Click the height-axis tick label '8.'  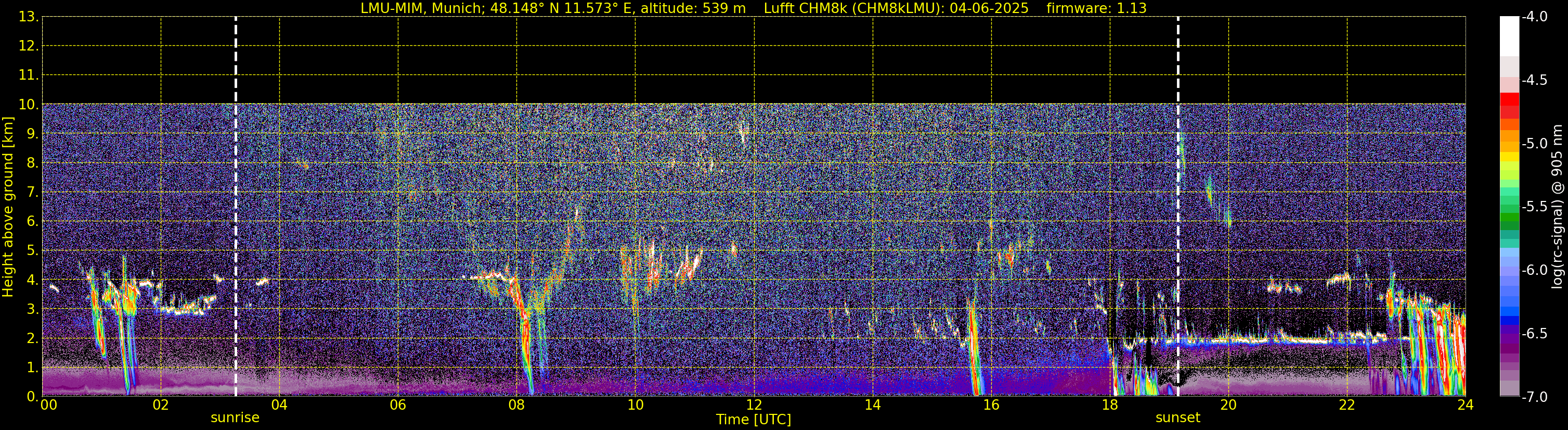tap(32, 162)
